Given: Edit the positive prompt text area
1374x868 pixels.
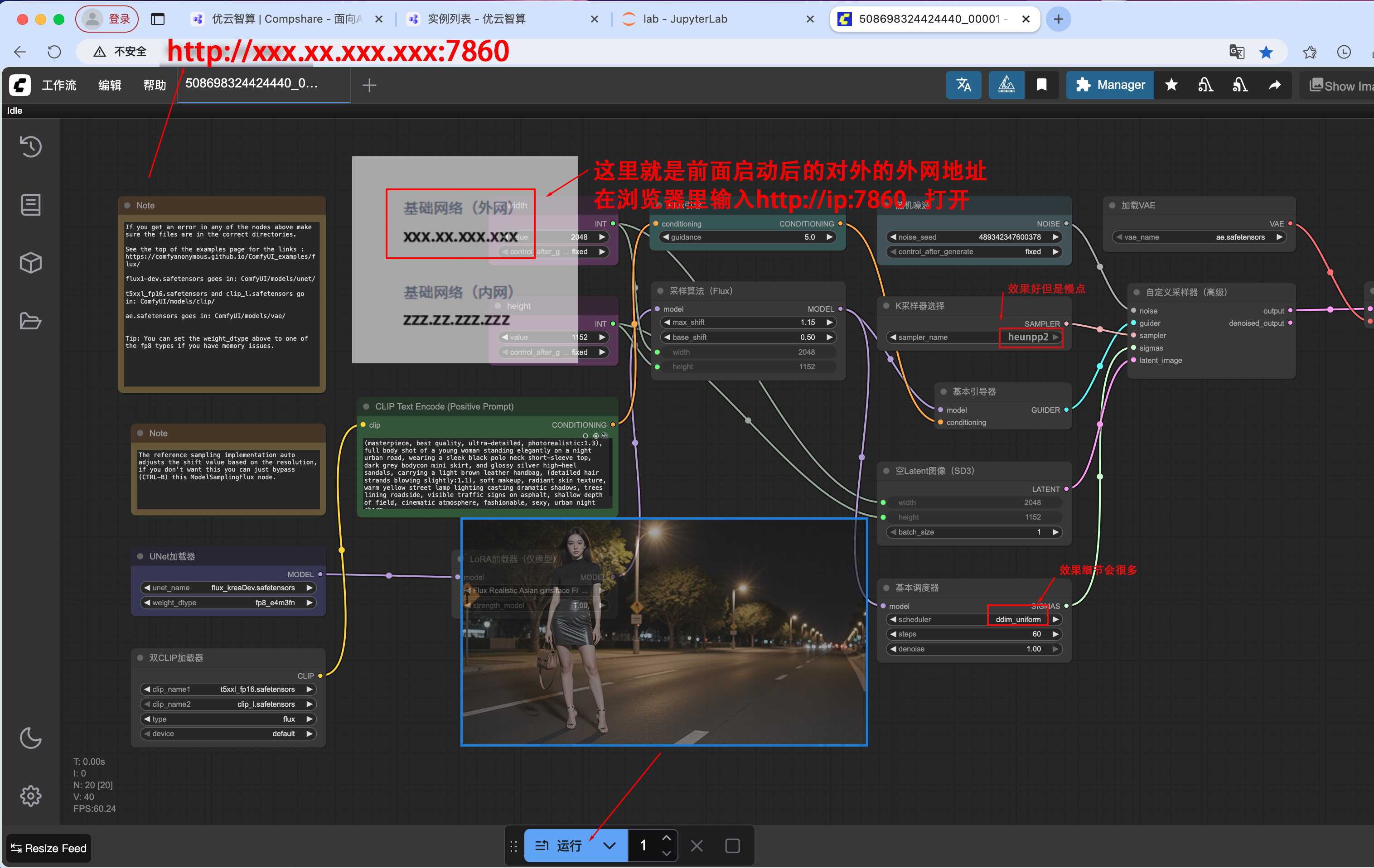Looking at the screenshot, I should point(486,473).
